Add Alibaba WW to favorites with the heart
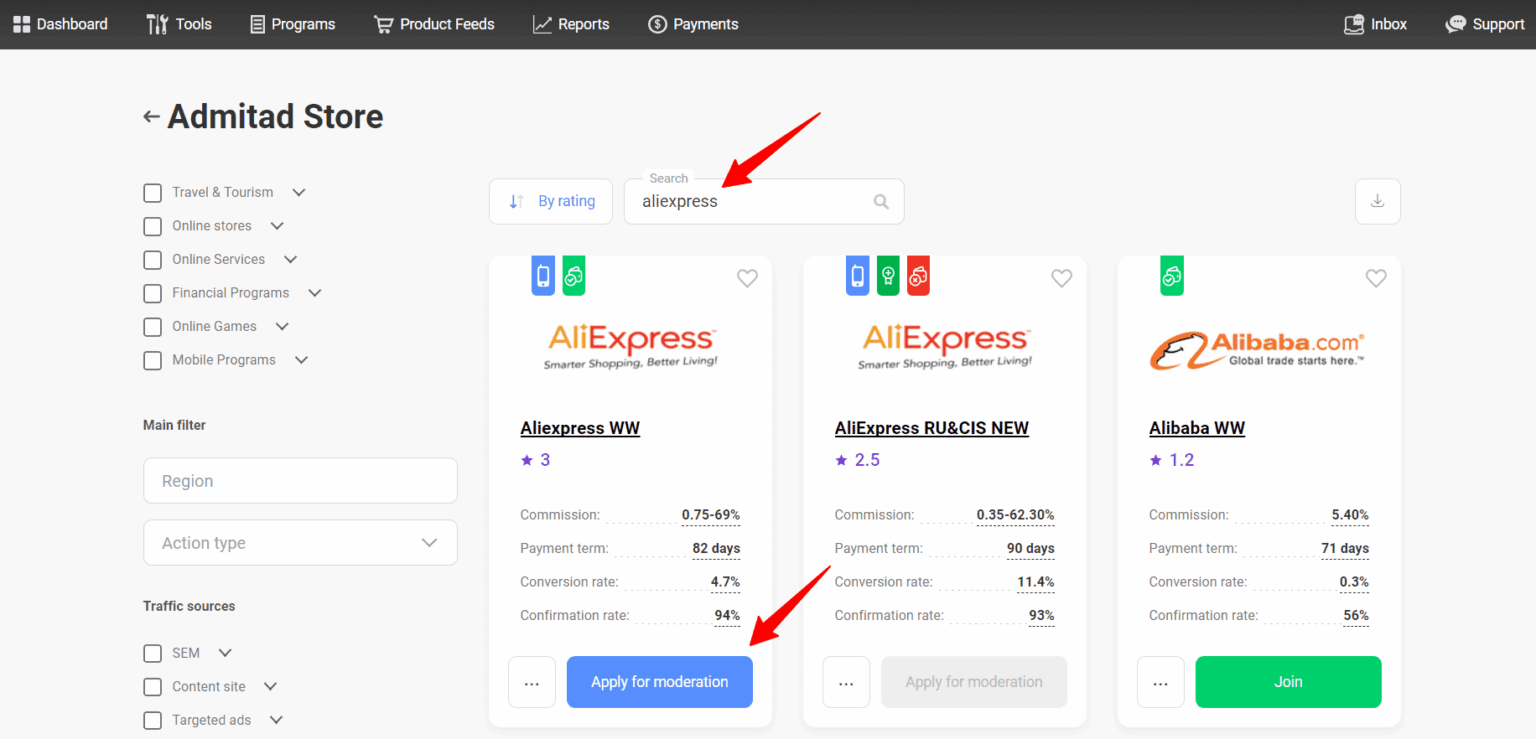 tap(1375, 278)
